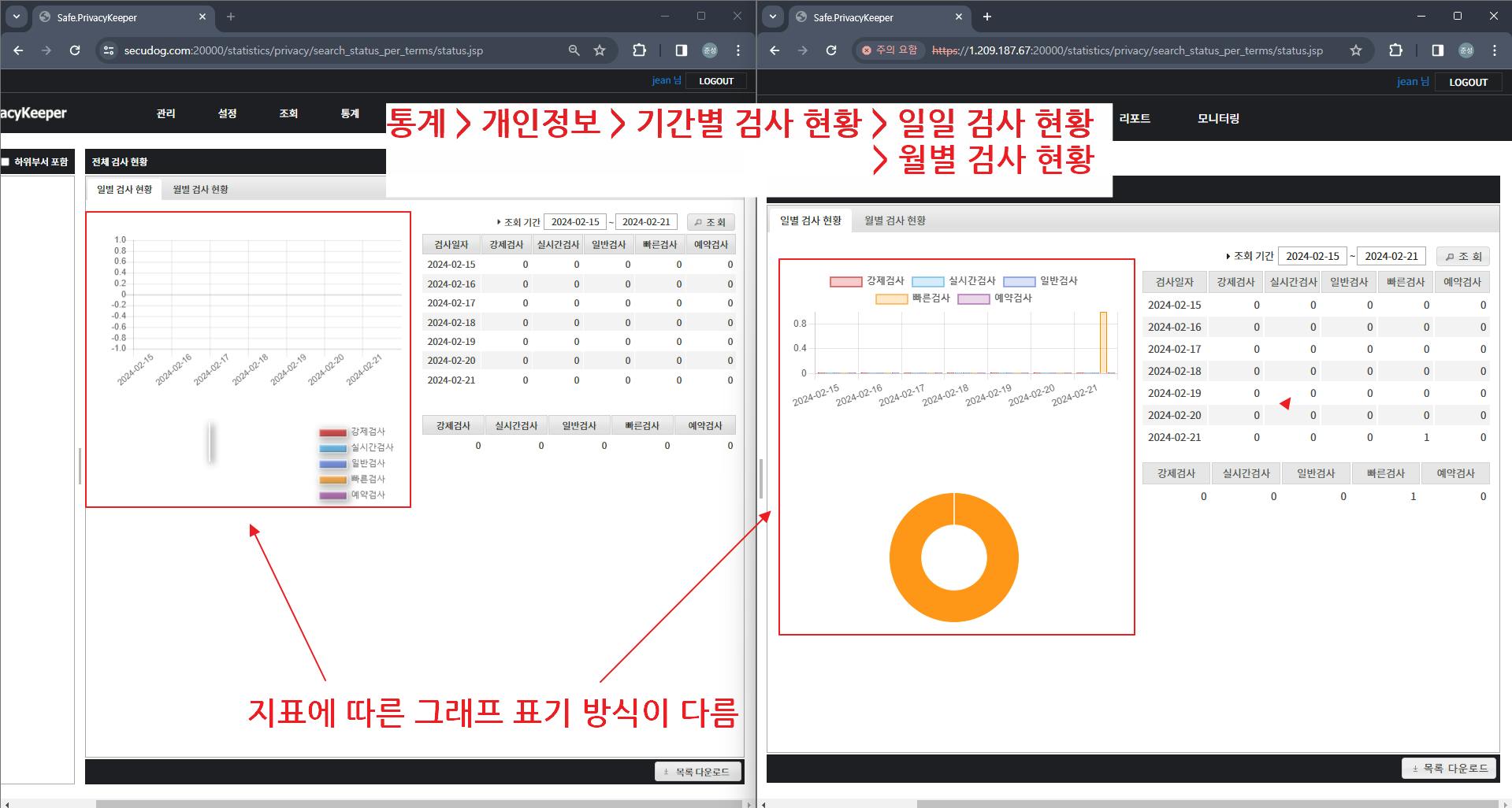Expand tab search dropdown in right window

click(773, 17)
